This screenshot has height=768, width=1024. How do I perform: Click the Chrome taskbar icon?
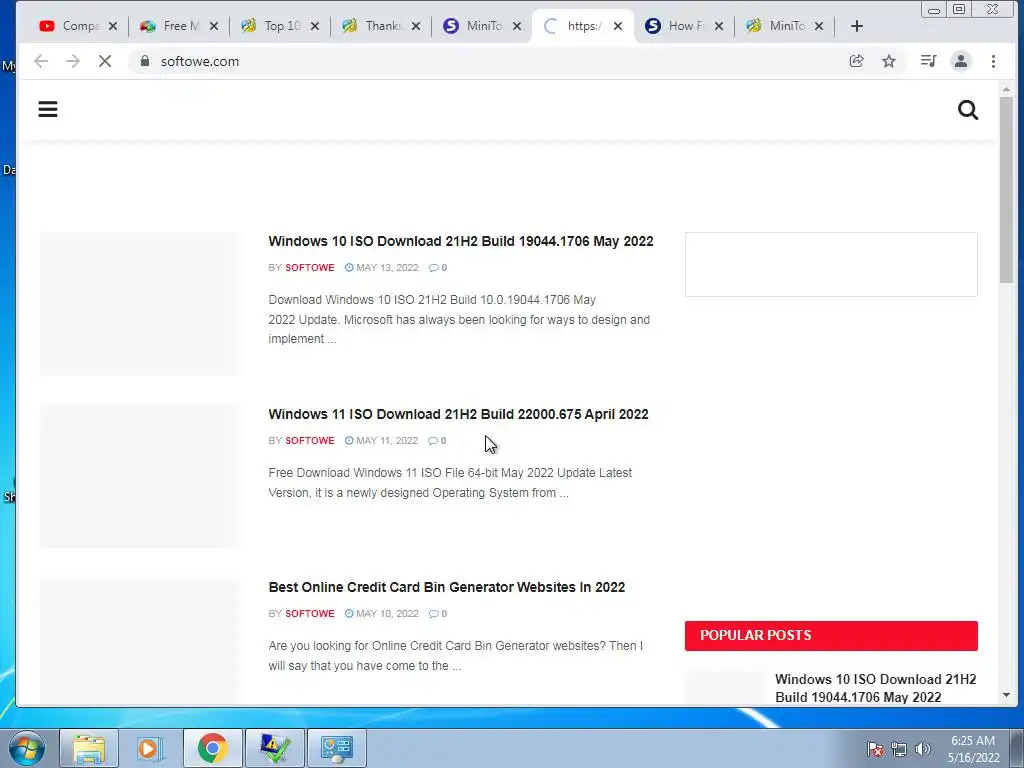tap(212, 748)
